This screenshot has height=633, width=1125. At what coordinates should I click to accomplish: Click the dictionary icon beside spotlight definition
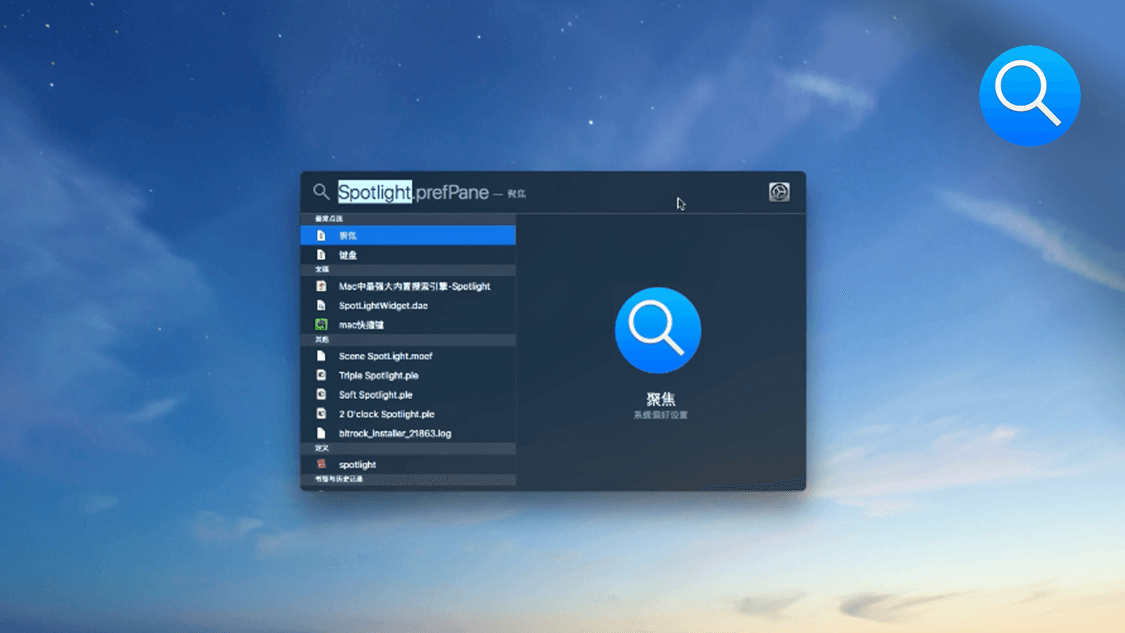(x=321, y=465)
